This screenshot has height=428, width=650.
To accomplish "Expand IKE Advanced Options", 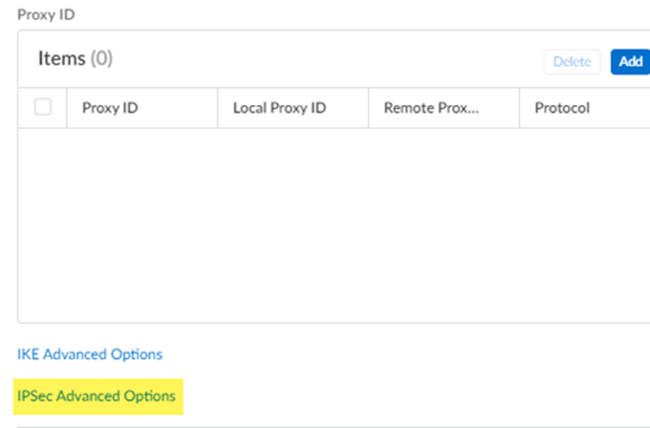I will click(90, 354).
